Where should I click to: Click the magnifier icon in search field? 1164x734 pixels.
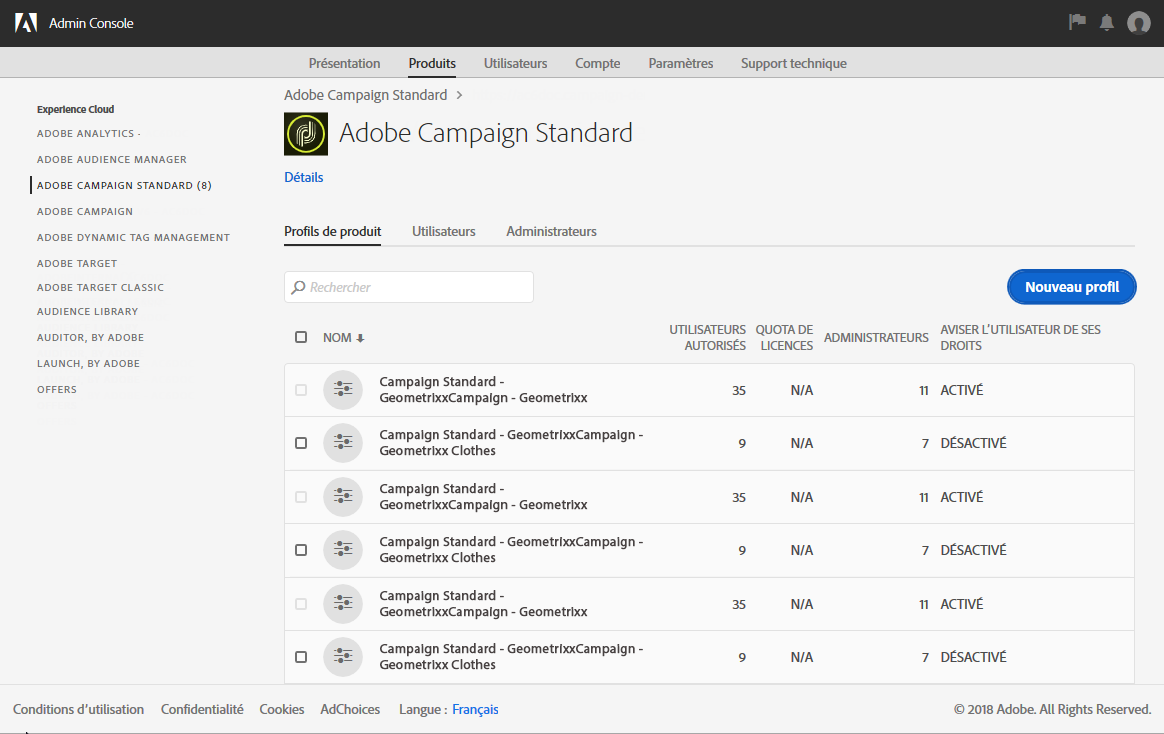click(298, 287)
